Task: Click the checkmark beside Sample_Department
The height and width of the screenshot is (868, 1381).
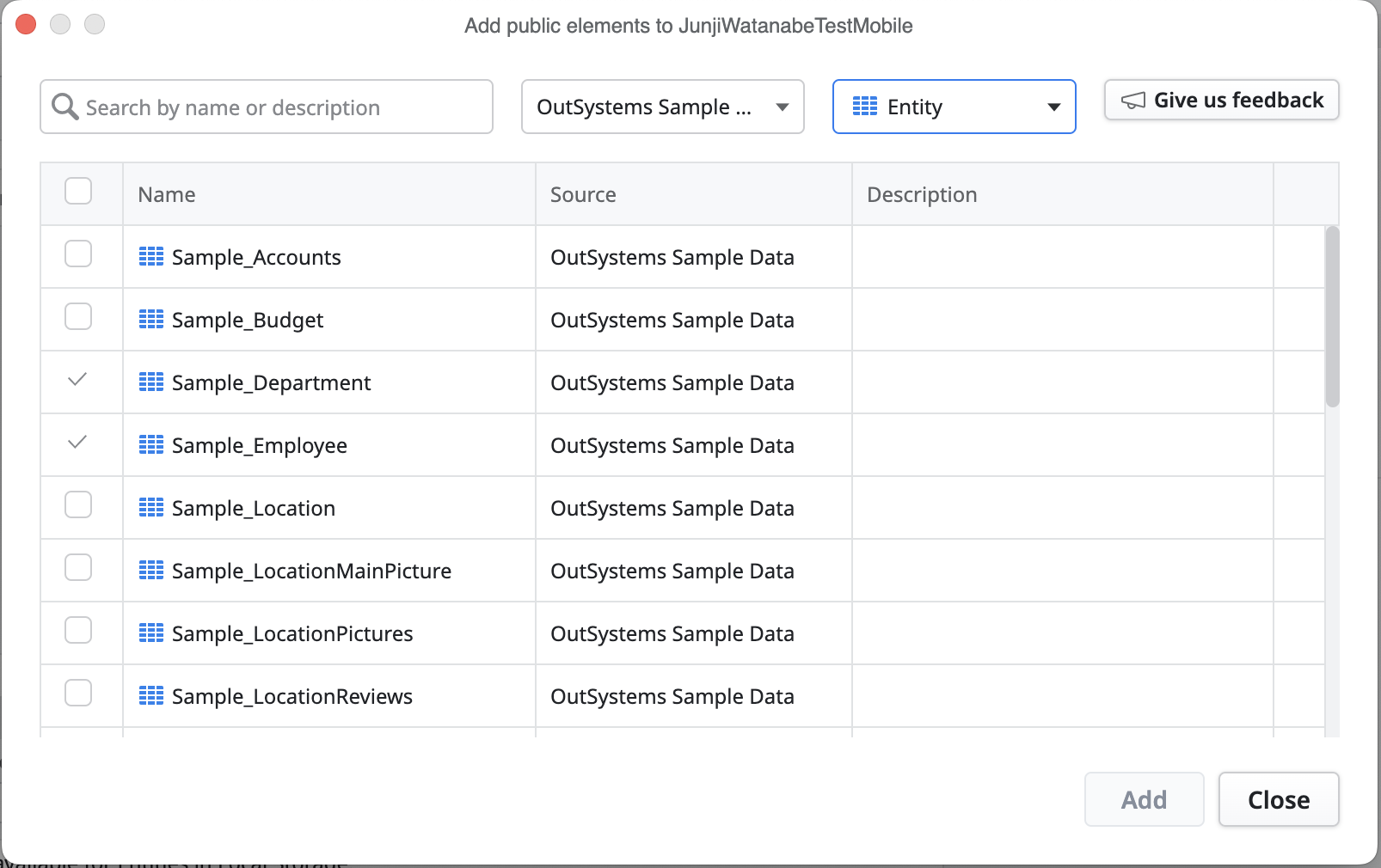Action: tap(77, 379)
